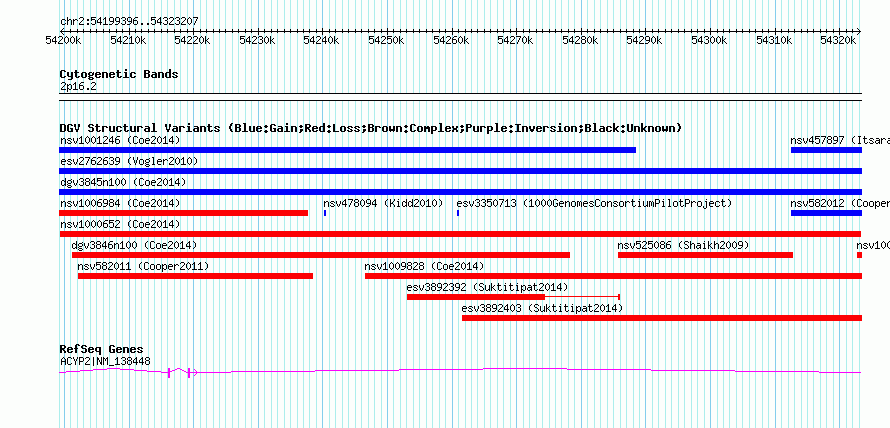Click the nsv1009828 red loss bar

[x=614, y=276]
